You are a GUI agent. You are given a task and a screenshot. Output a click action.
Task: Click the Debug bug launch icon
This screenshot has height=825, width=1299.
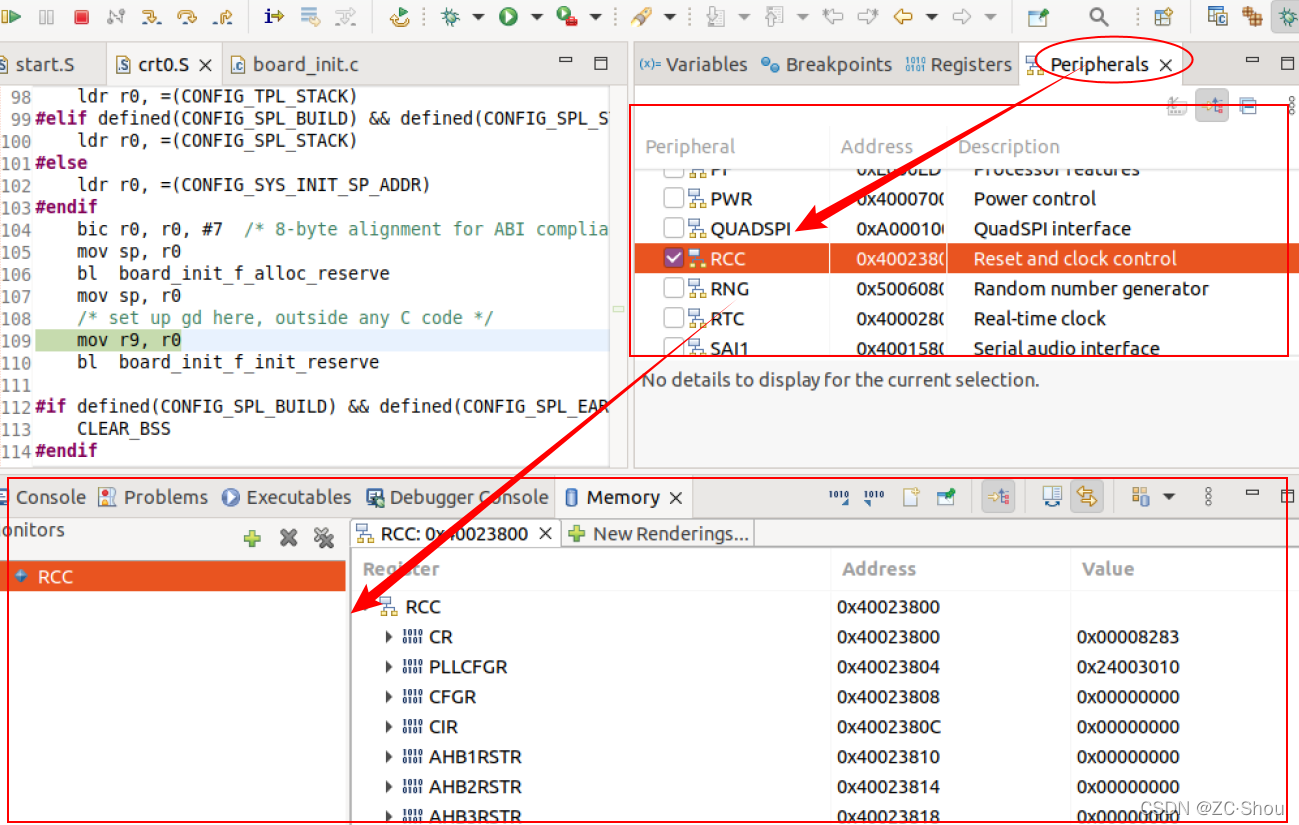[451, 16]
